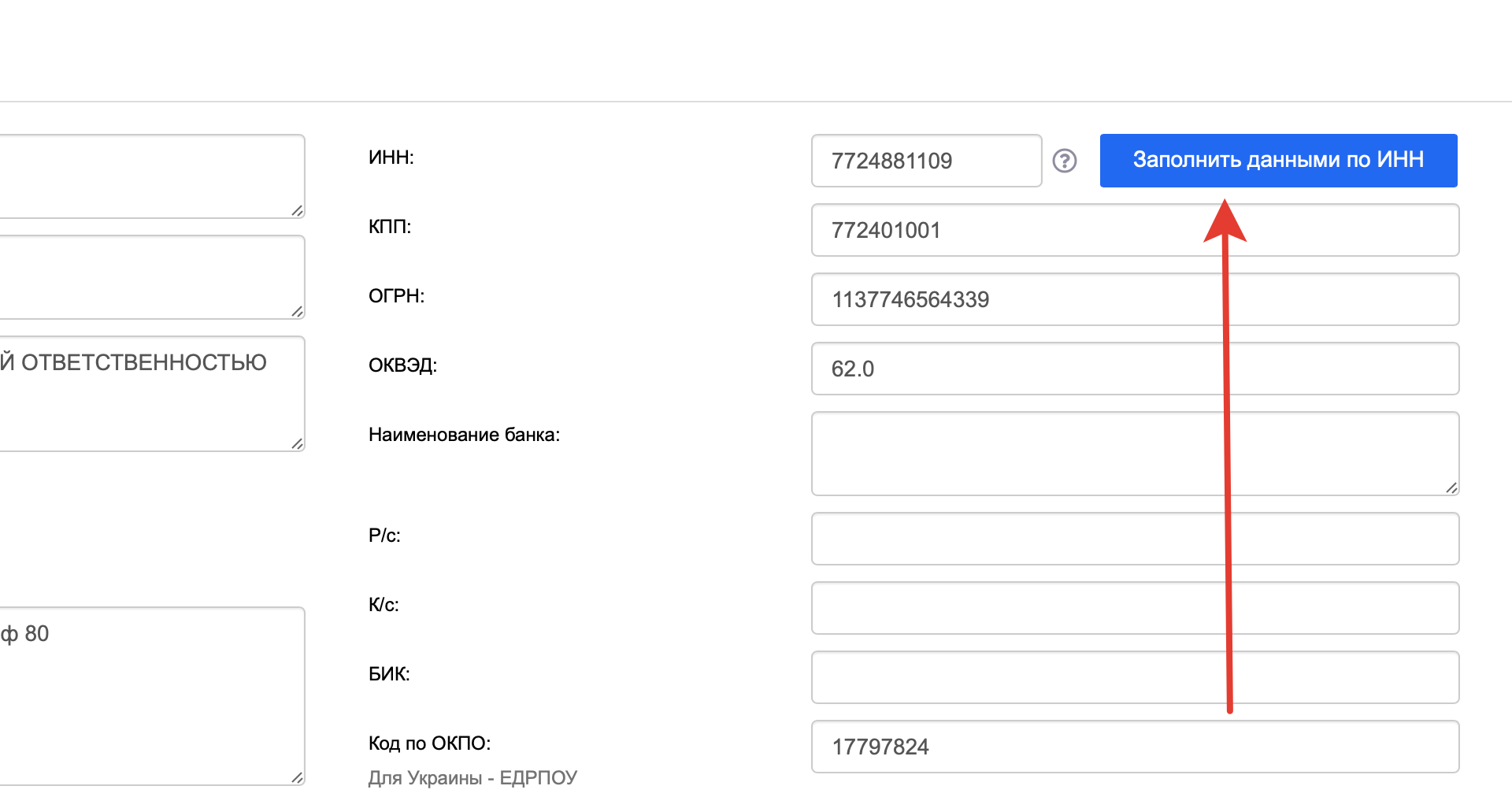Focus the Наименование банка text area
This screenshot has width=1512, height=797.
point(1135,454)
